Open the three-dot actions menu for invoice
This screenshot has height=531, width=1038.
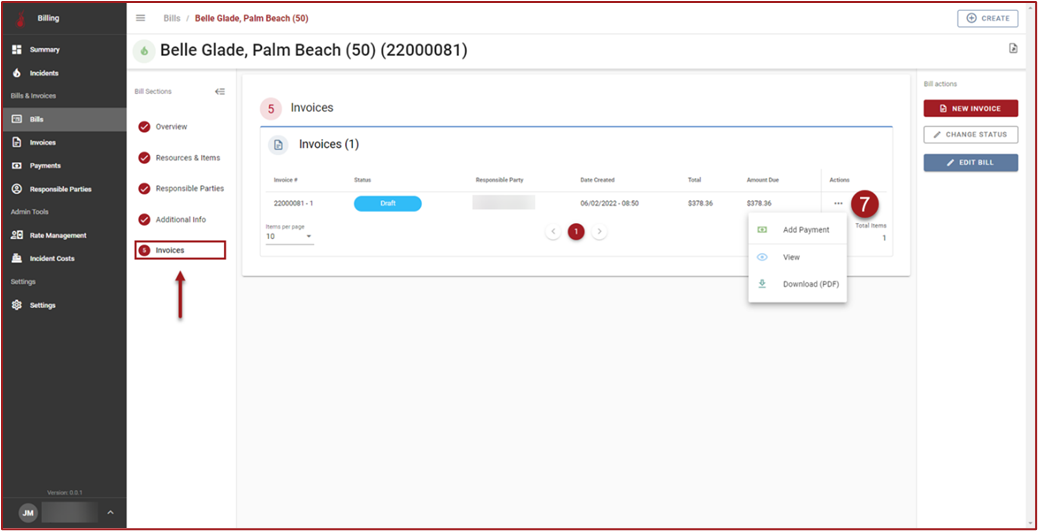pyautogui.click(x=837, y=203)
